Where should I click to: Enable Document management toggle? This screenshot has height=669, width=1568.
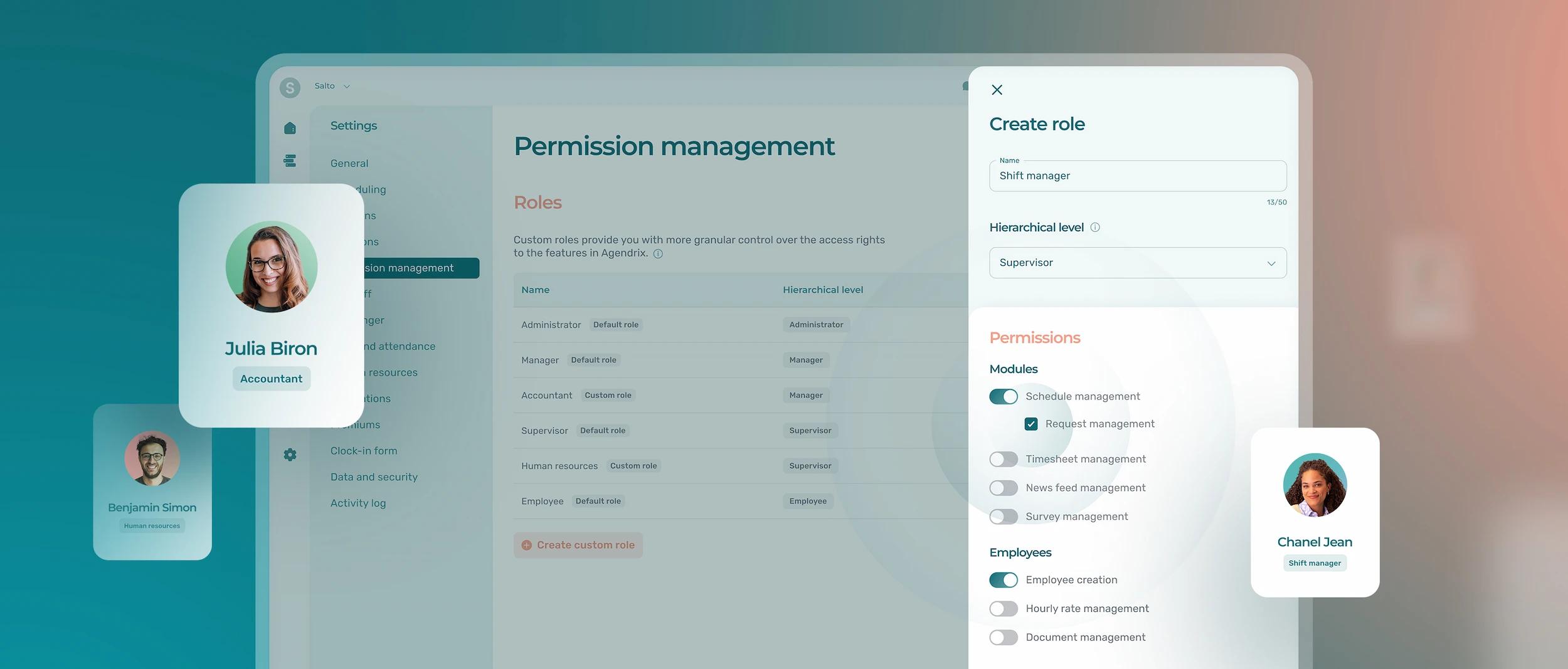tap(1004, 638)
